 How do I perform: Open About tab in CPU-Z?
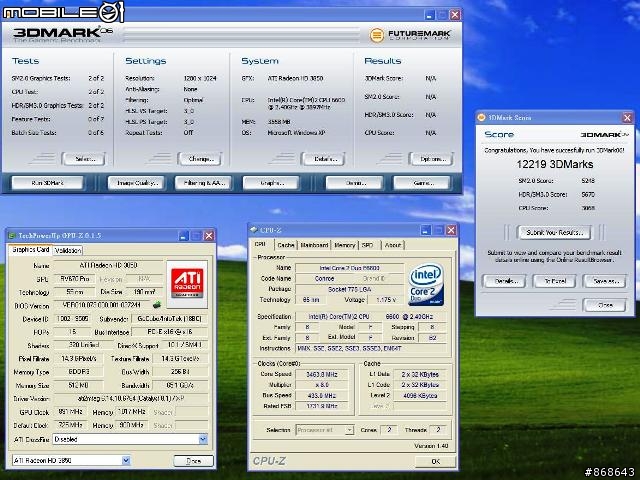393,245
